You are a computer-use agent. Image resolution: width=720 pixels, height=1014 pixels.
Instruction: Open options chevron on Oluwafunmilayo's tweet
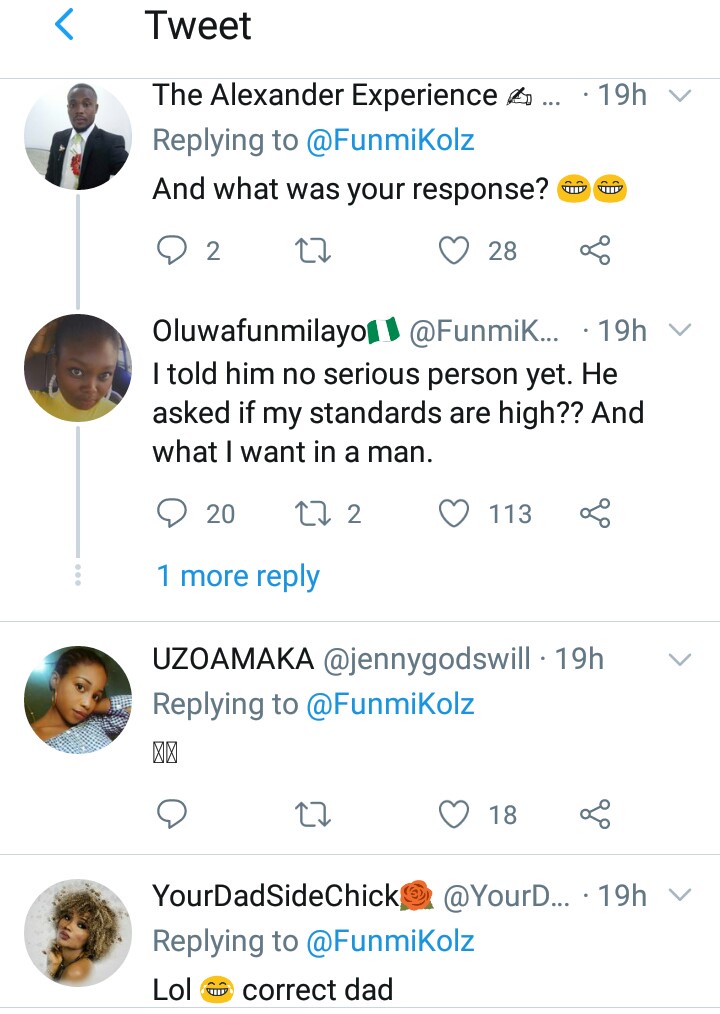[x=680, y=331]
